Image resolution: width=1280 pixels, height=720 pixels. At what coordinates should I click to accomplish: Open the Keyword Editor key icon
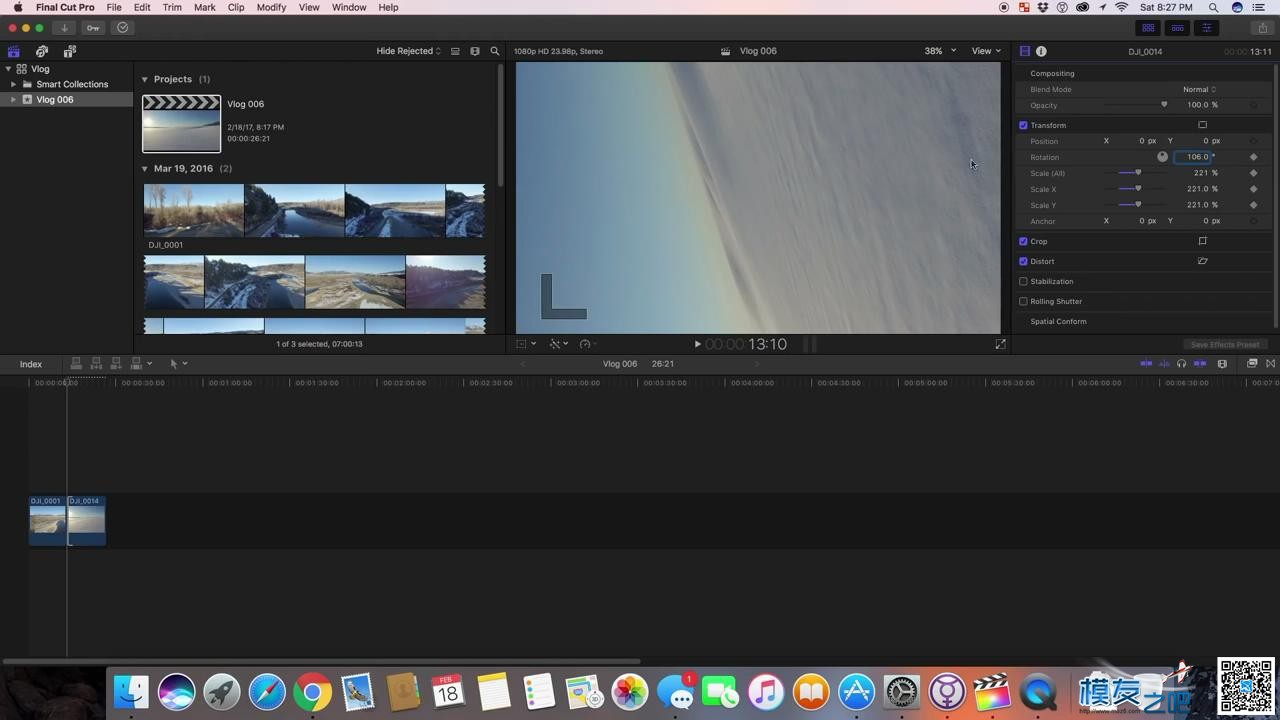coord(93,28)
